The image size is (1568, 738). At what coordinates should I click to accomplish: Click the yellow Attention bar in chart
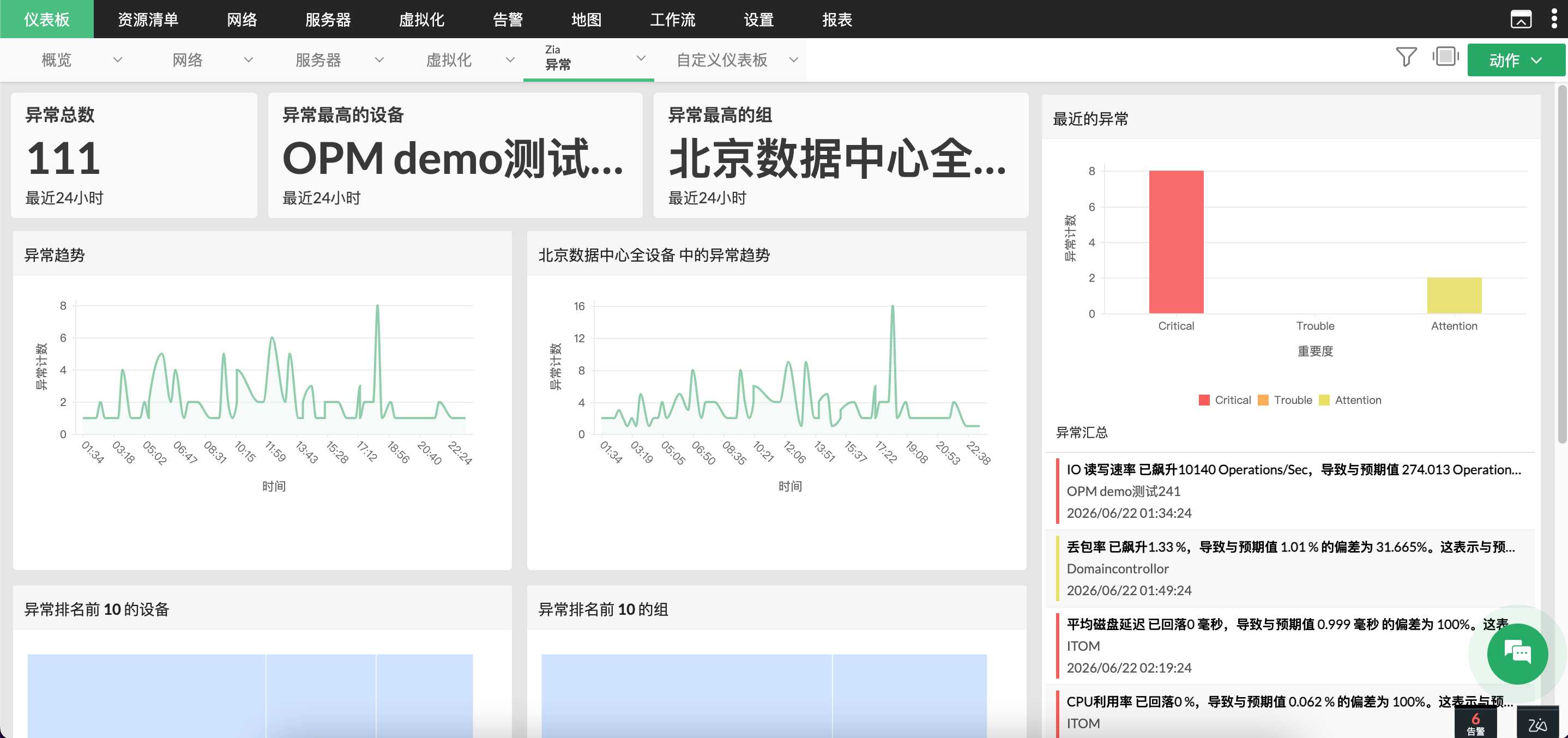coord(1454,295)
